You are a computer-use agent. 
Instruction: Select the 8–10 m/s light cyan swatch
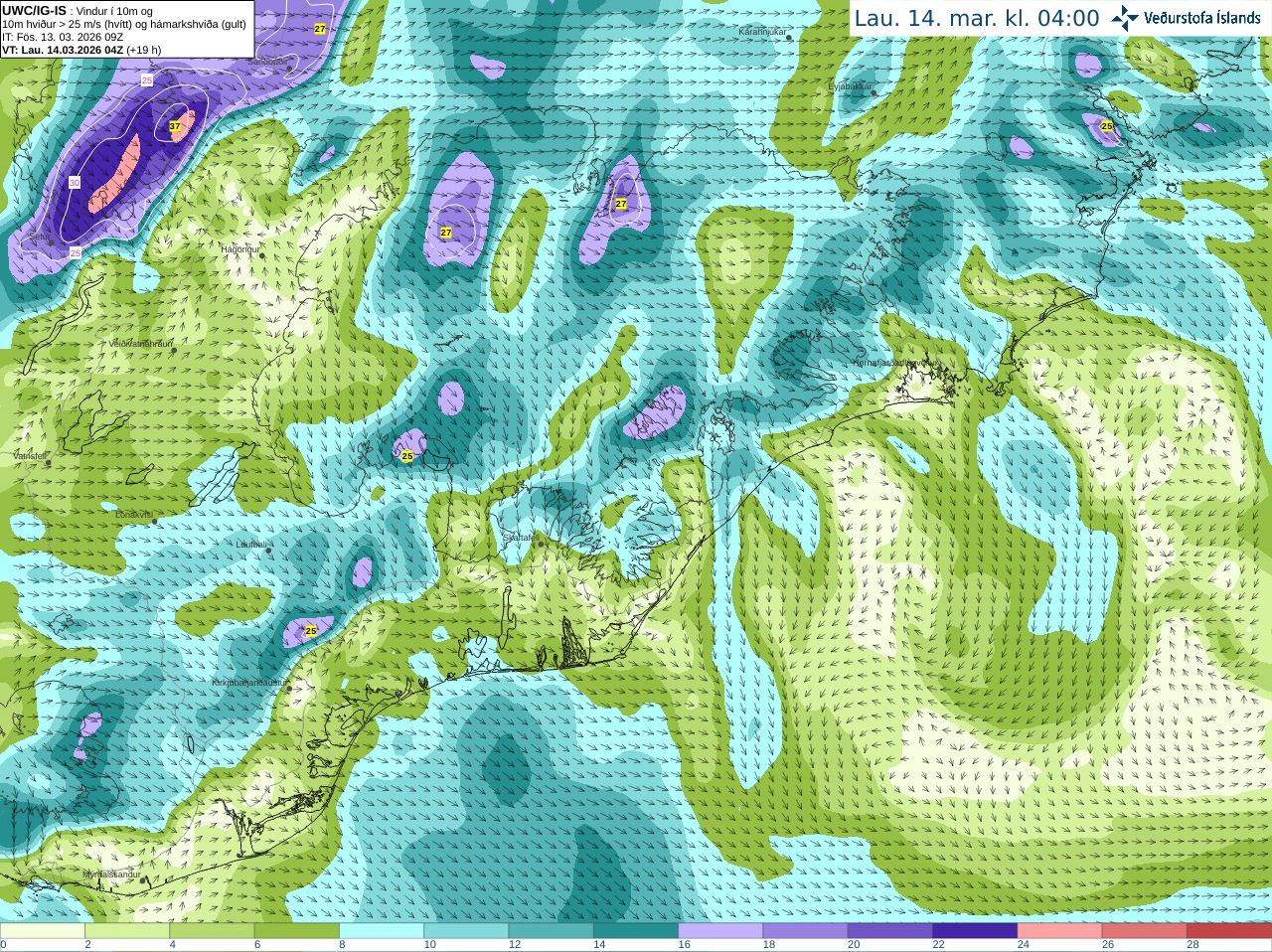click(x=382, y=931)
